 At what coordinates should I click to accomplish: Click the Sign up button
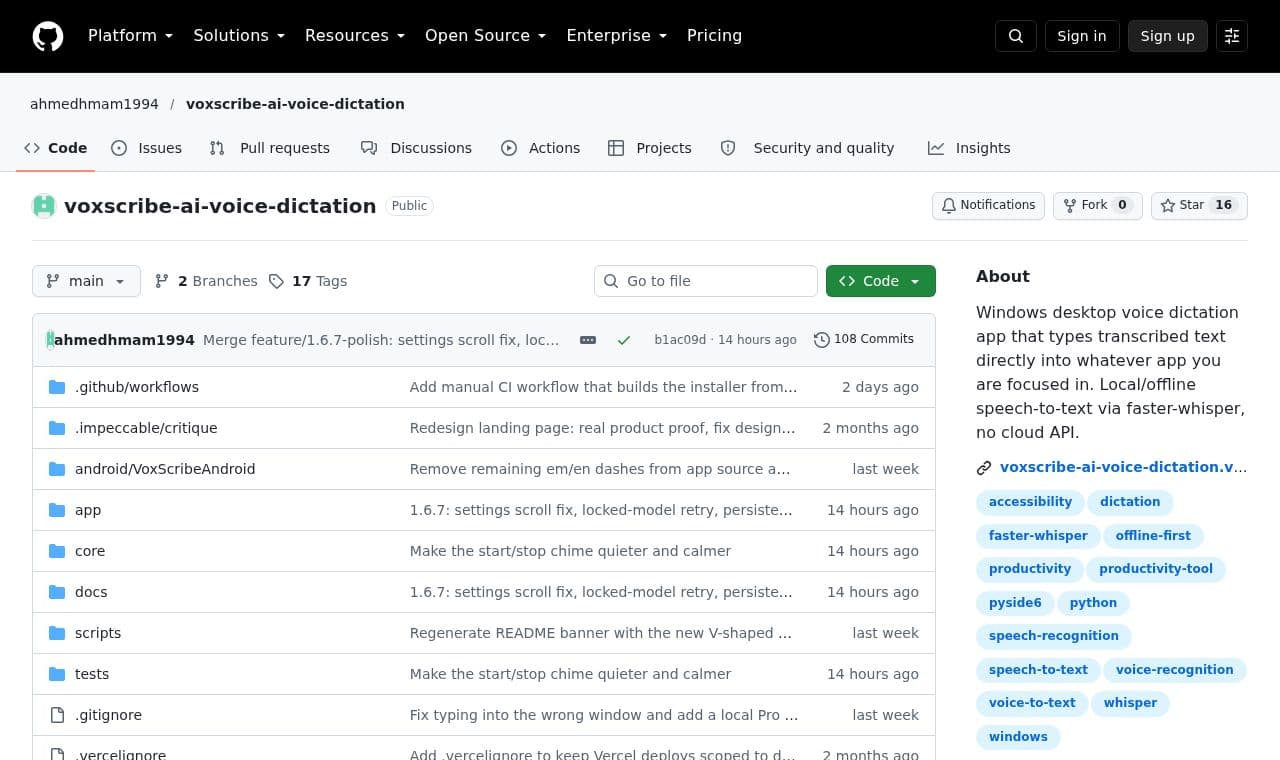(1167, 36)
